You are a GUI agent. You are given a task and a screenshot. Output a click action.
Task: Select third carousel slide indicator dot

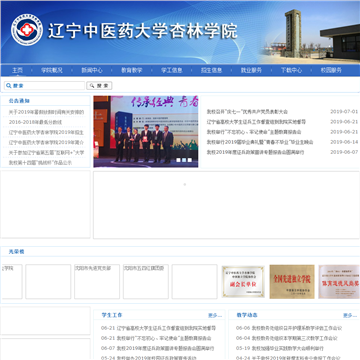coord(190,160)
